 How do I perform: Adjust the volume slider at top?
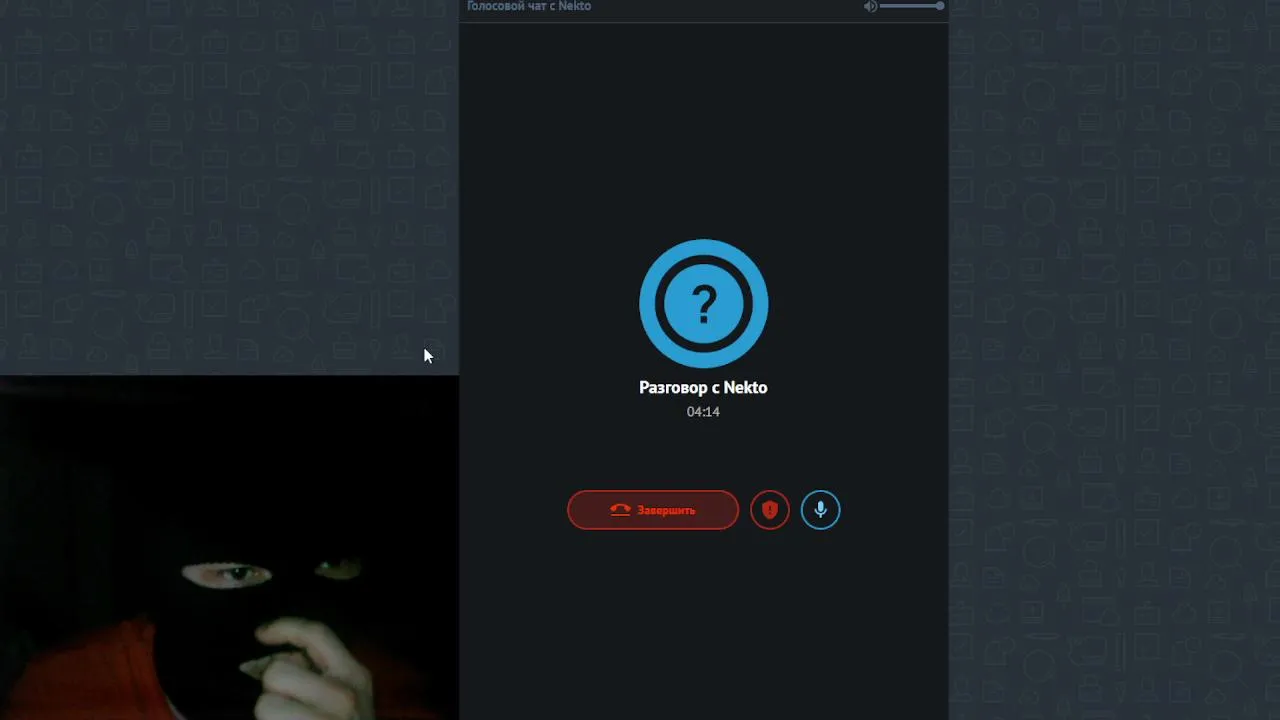(x=912, y=6)
